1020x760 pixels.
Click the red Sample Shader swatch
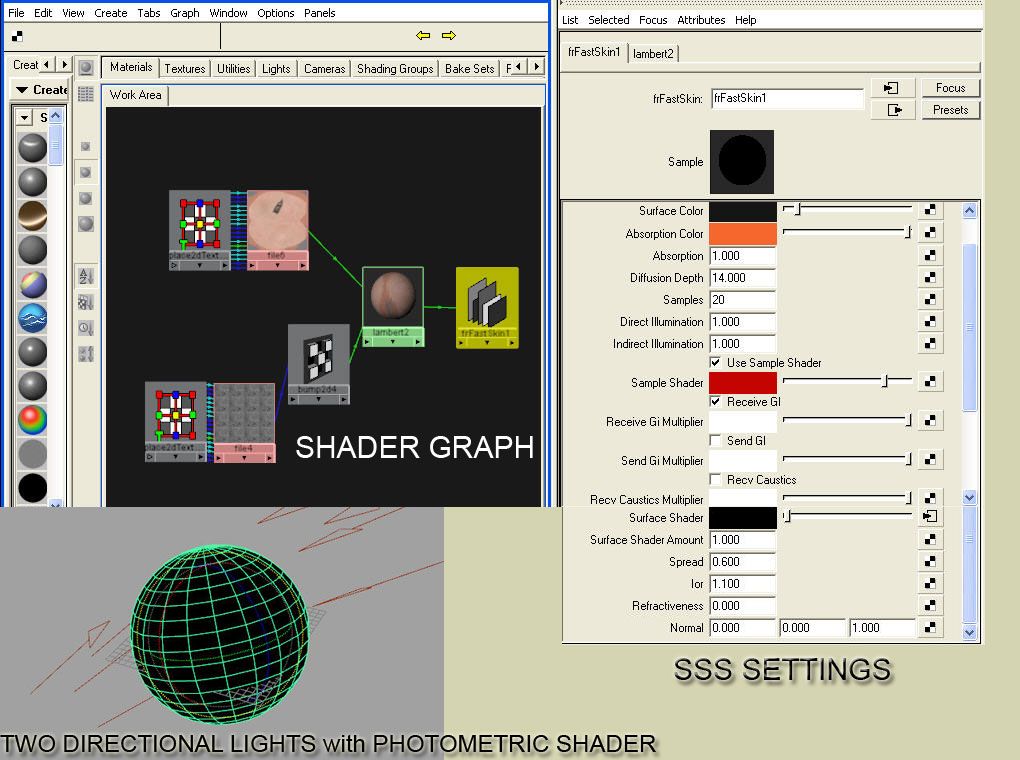click(742, 383)
